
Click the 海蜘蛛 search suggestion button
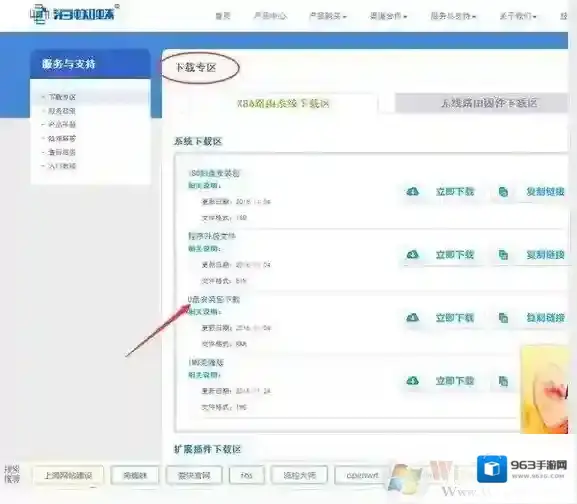tap(135, 475)
